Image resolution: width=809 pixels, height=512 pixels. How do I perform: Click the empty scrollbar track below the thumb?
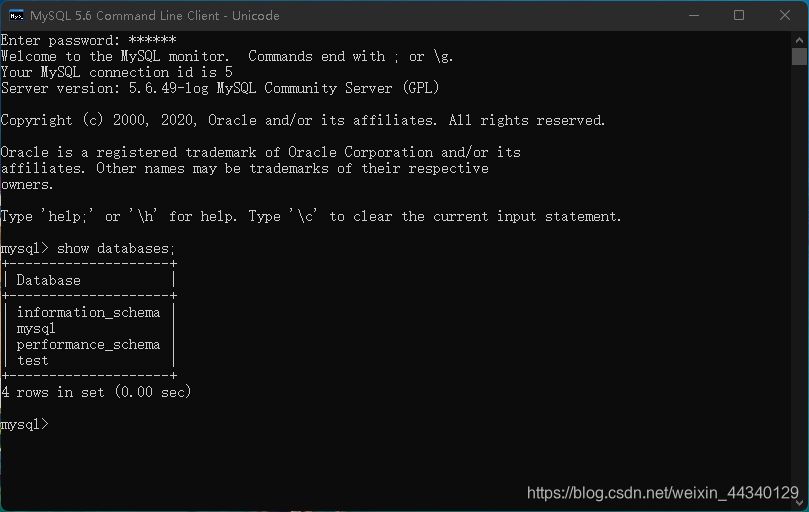click(799, 300)
